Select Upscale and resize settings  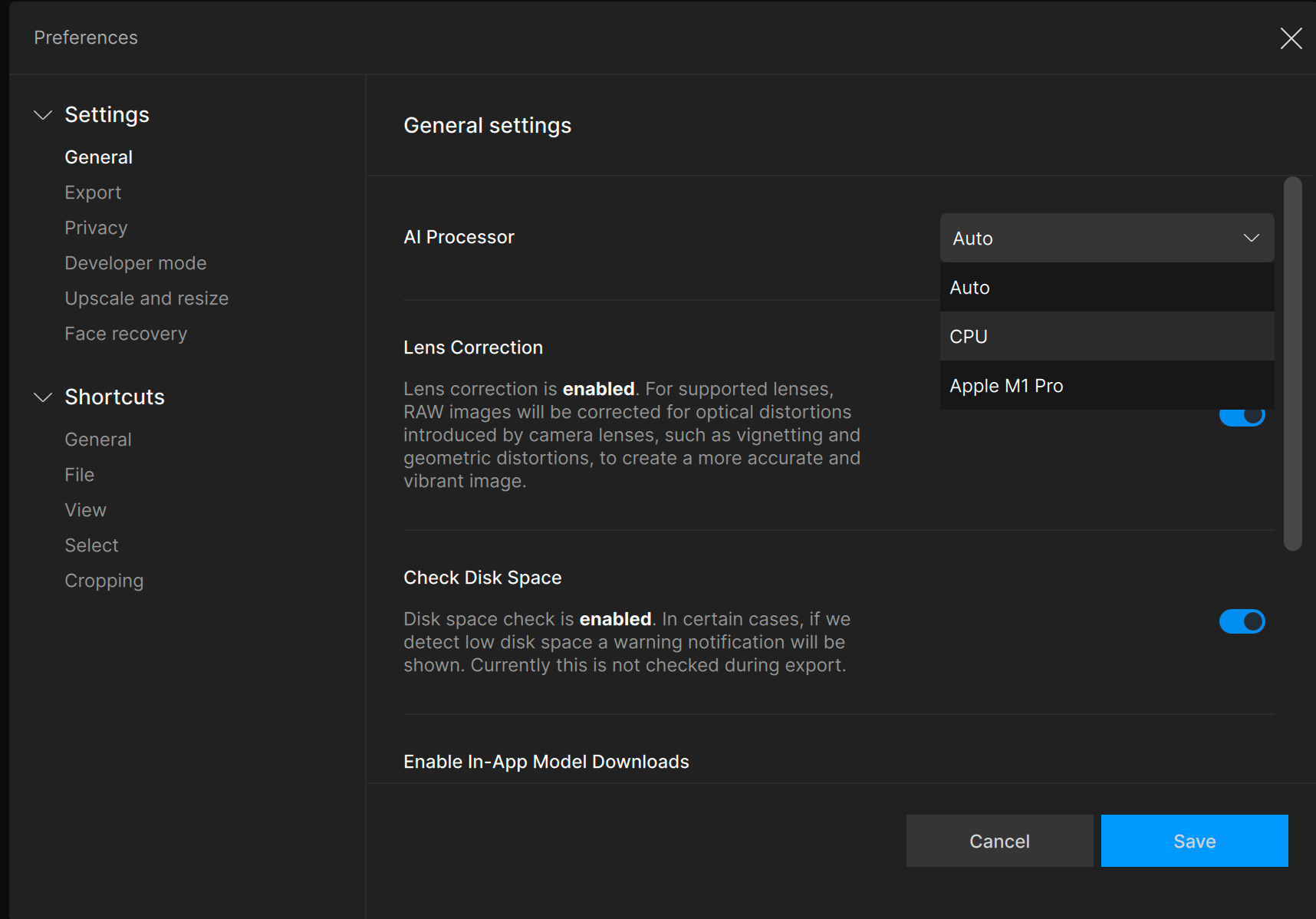point(146,298)
